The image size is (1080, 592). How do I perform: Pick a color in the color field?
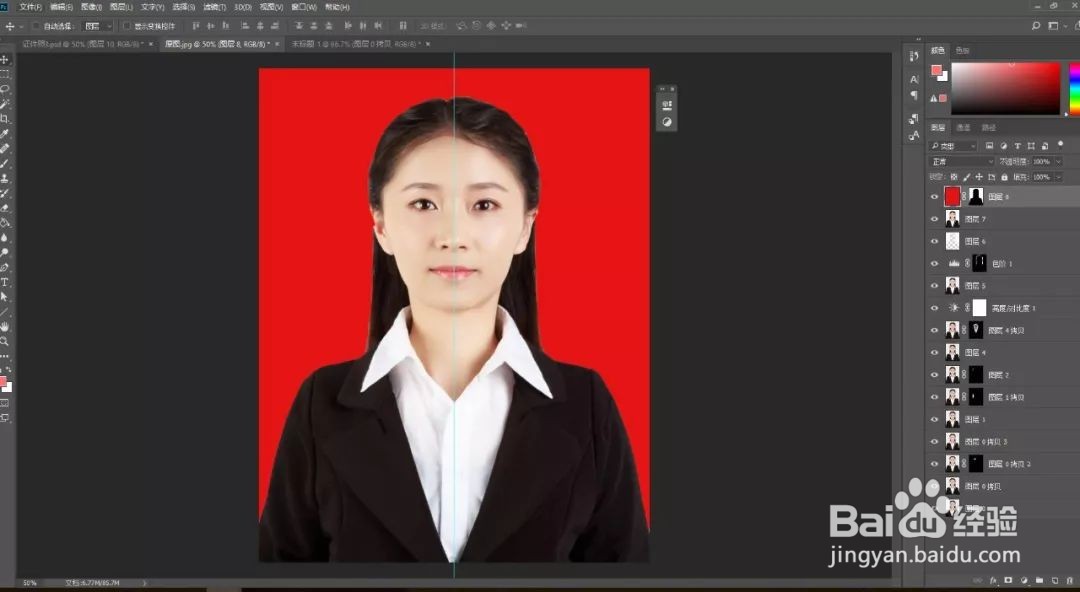(1006, 88)
